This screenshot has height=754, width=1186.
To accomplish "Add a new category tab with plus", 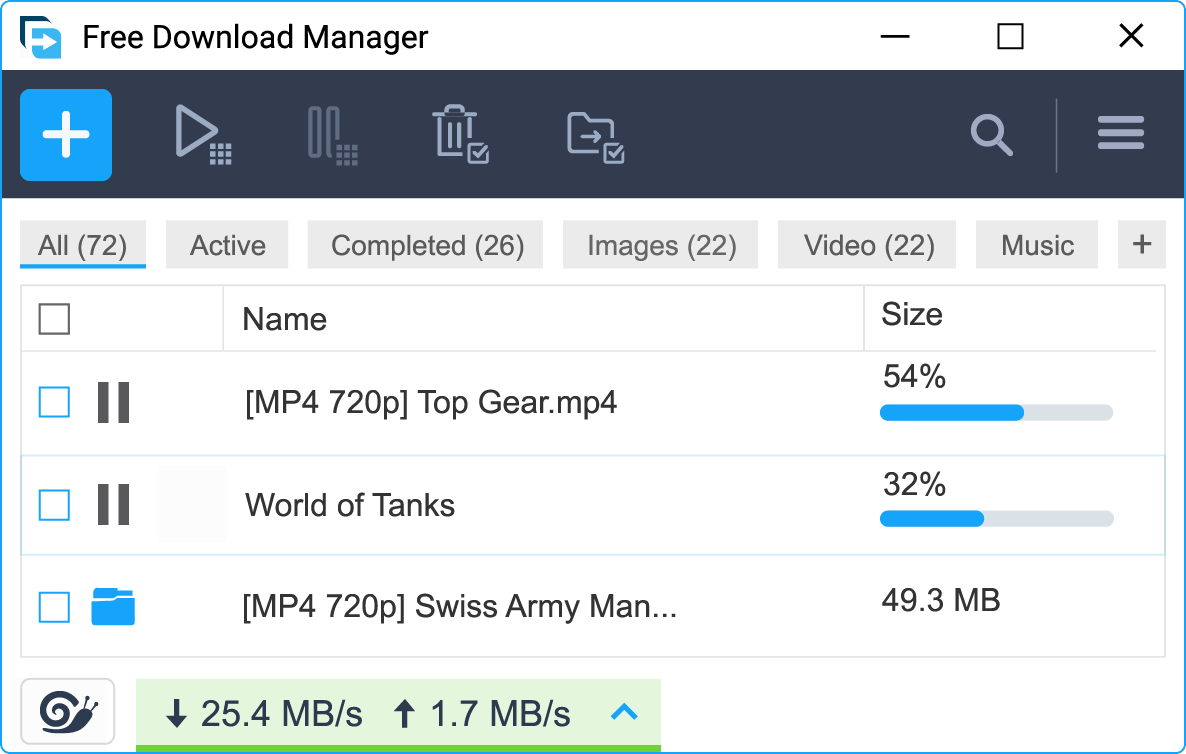I will pos(1141,244).
